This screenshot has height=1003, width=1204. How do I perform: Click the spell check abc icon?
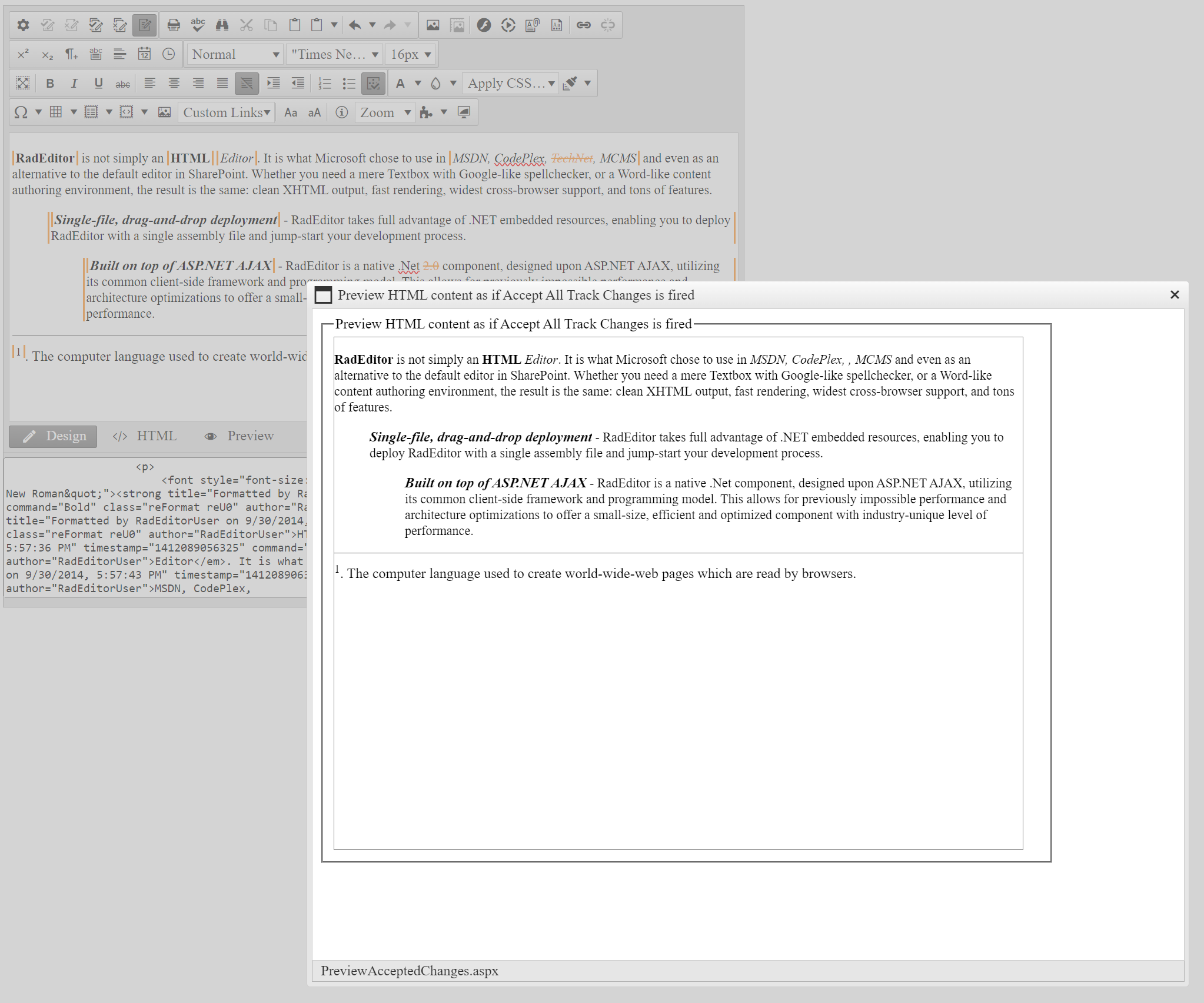198,25
